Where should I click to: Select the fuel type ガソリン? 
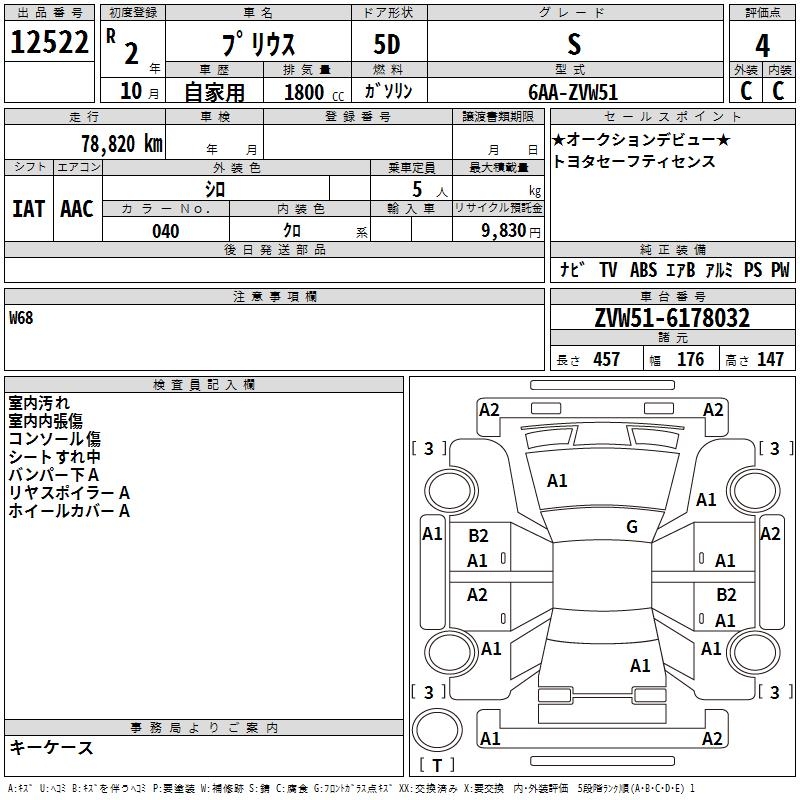pyautogui.click(x=388, y=91)
